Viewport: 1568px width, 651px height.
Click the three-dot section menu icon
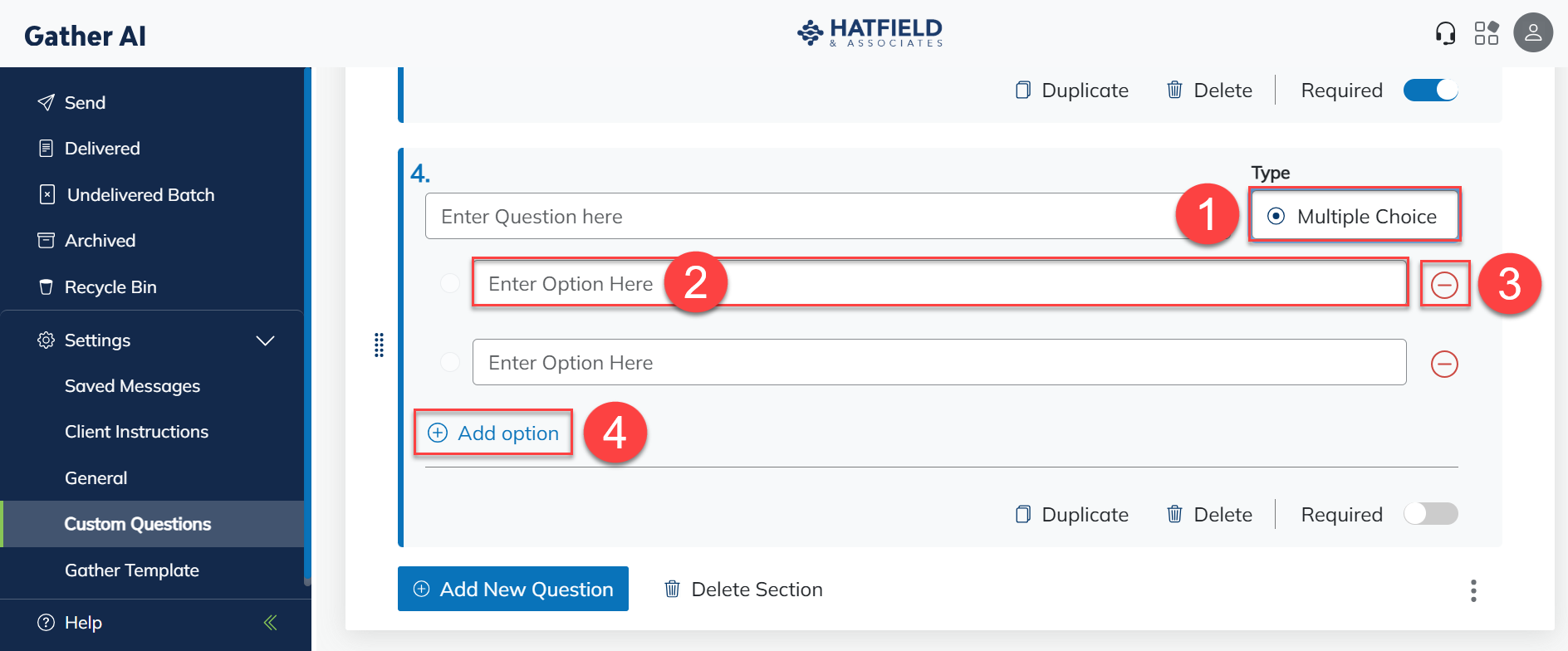coord(1473,590)
